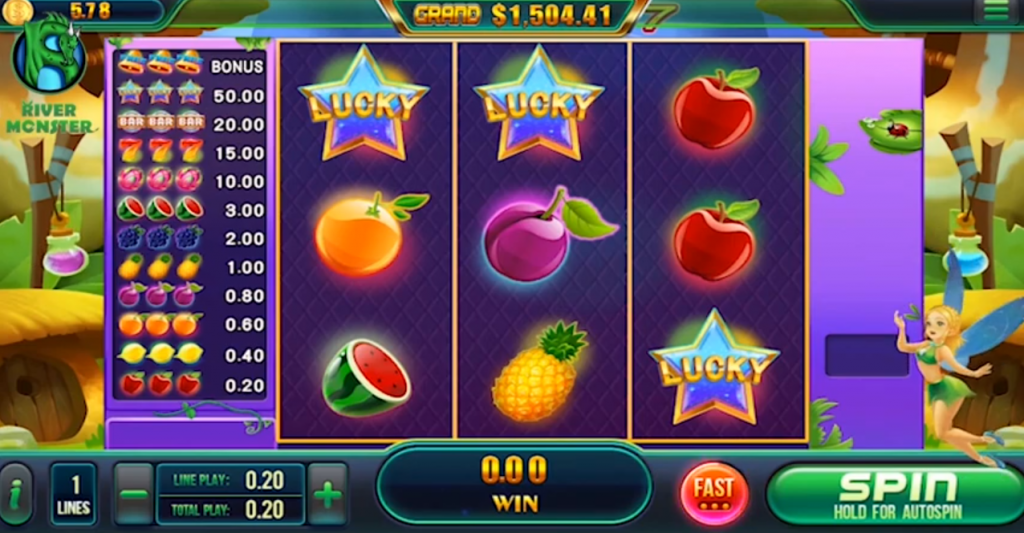Image resolution: width=1024 pixels, height=533 pixels.
Task: Click the watermelon symbol on first reel
Action: click(366, 378)
